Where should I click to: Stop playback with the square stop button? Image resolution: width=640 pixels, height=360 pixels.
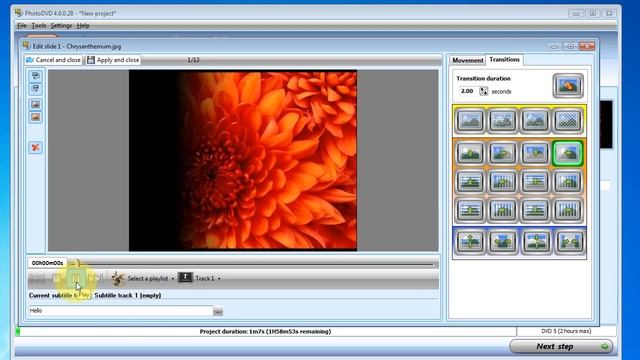pyautogui.click(x=57, y=278)
